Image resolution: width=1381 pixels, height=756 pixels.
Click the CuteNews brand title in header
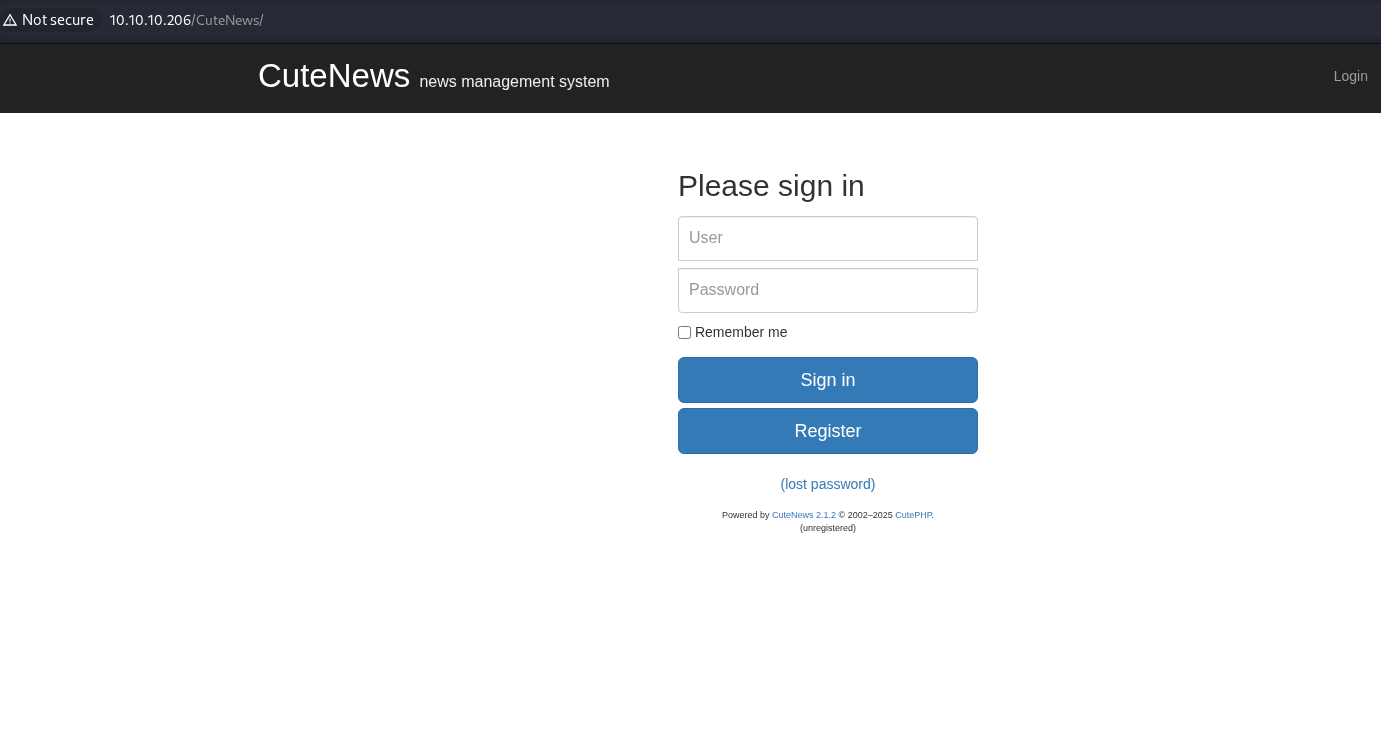click(x=333, y=76)
